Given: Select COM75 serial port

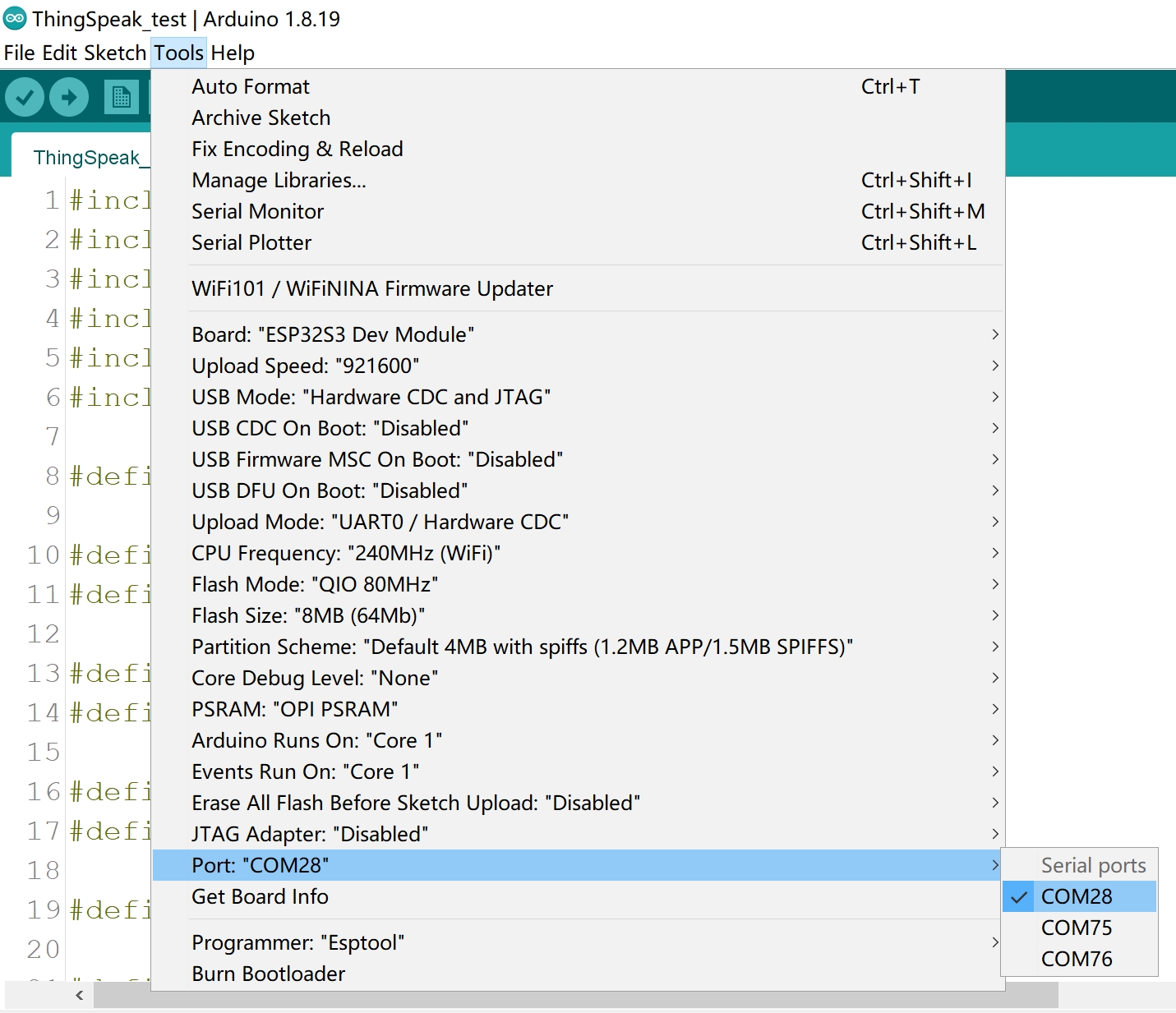Looking at the screenshot, I should point(1079,928).
